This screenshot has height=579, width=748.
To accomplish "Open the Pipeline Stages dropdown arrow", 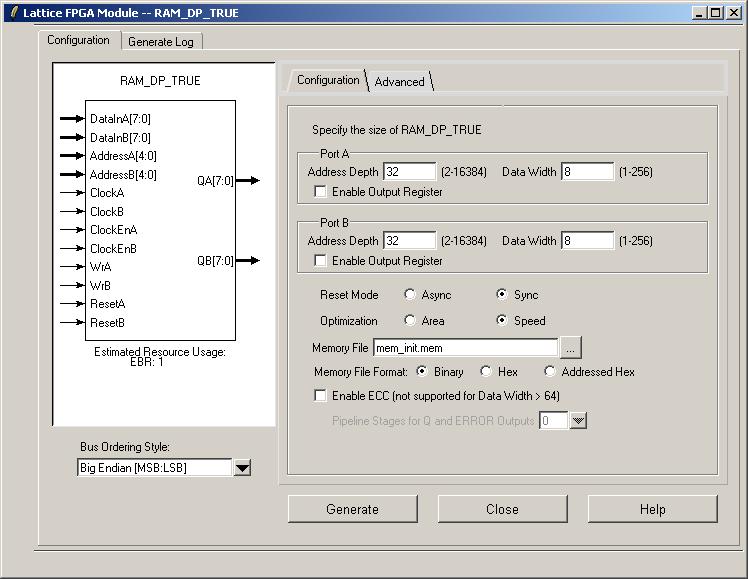I will pos(578,421).
